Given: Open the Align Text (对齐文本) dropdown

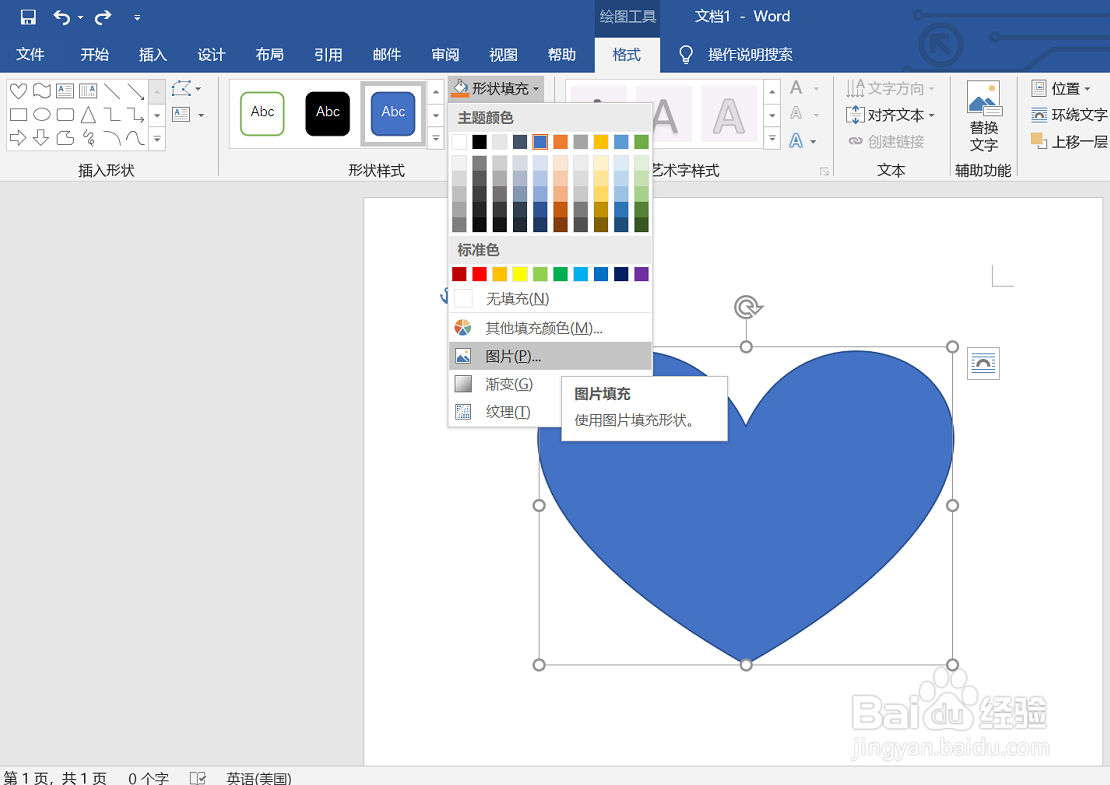Looking at the screenshot, I should point(891,115).
